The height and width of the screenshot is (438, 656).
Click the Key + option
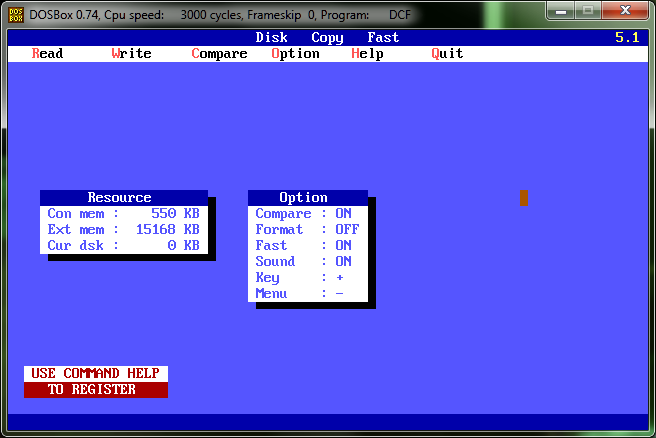(x=307, y=278)
